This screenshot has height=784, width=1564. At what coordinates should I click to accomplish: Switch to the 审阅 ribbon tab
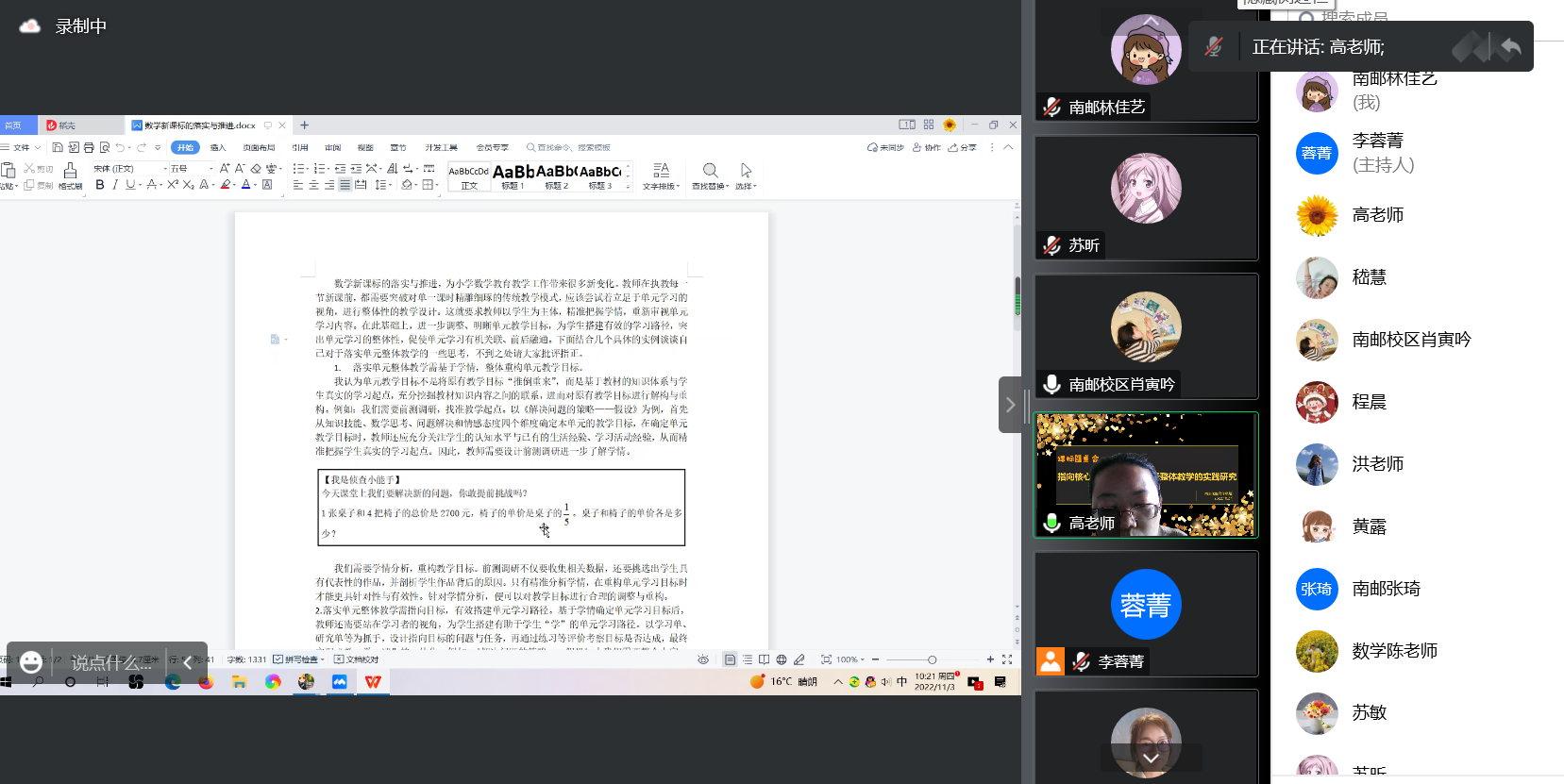click(x=332, y=147)
